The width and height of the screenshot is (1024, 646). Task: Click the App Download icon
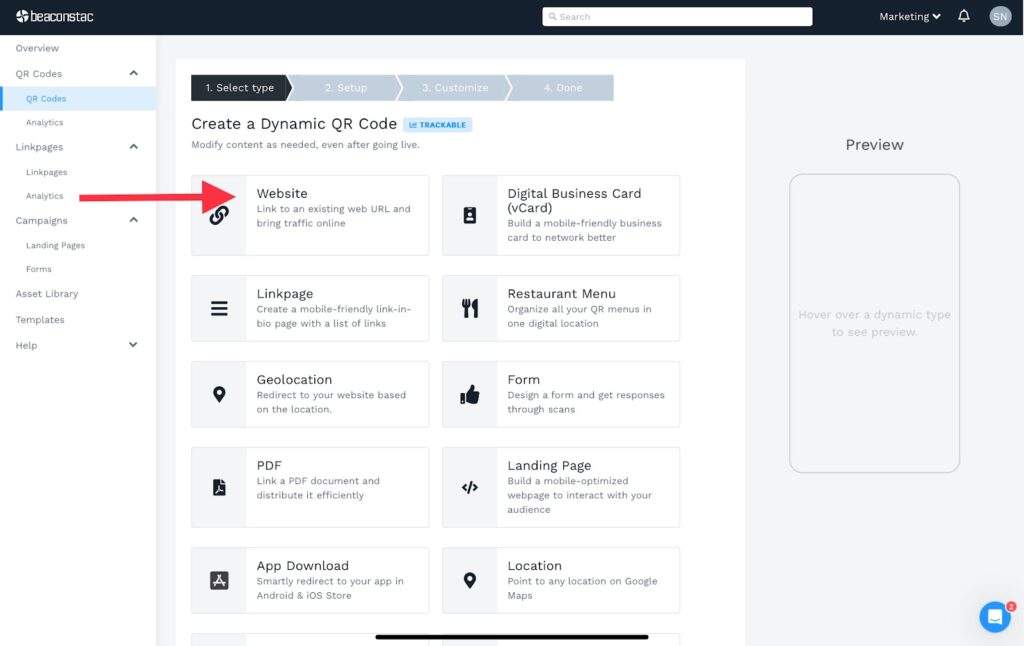pyautogui.click(x=221, y=579)
